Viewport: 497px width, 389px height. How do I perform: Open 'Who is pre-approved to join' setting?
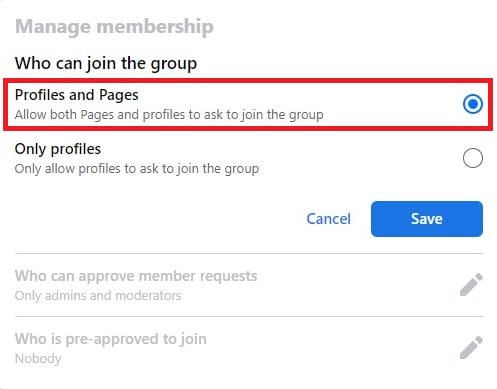249,348
